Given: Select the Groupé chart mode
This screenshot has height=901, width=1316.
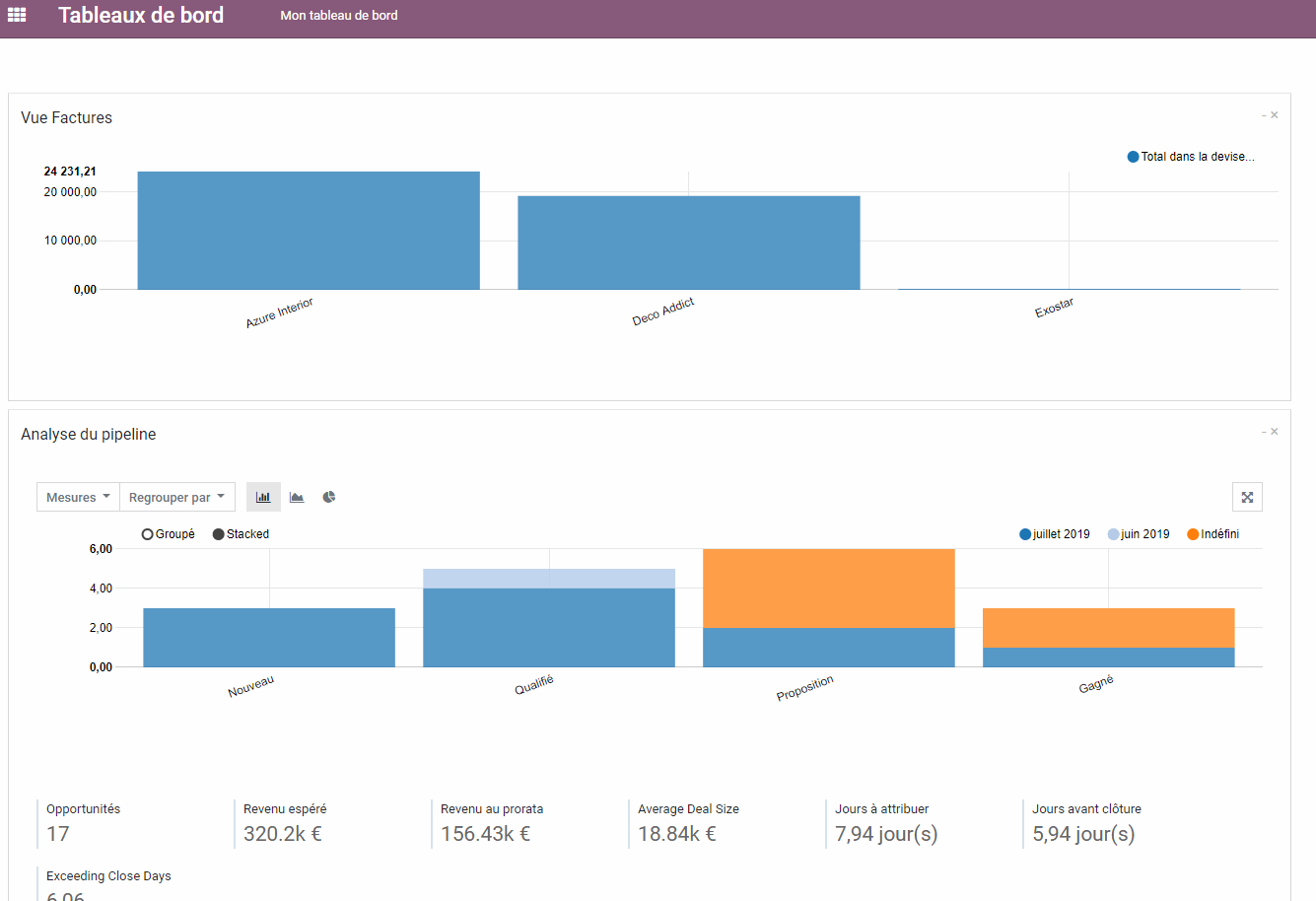Looking at the screenshot, I should (x=169, y=534).
